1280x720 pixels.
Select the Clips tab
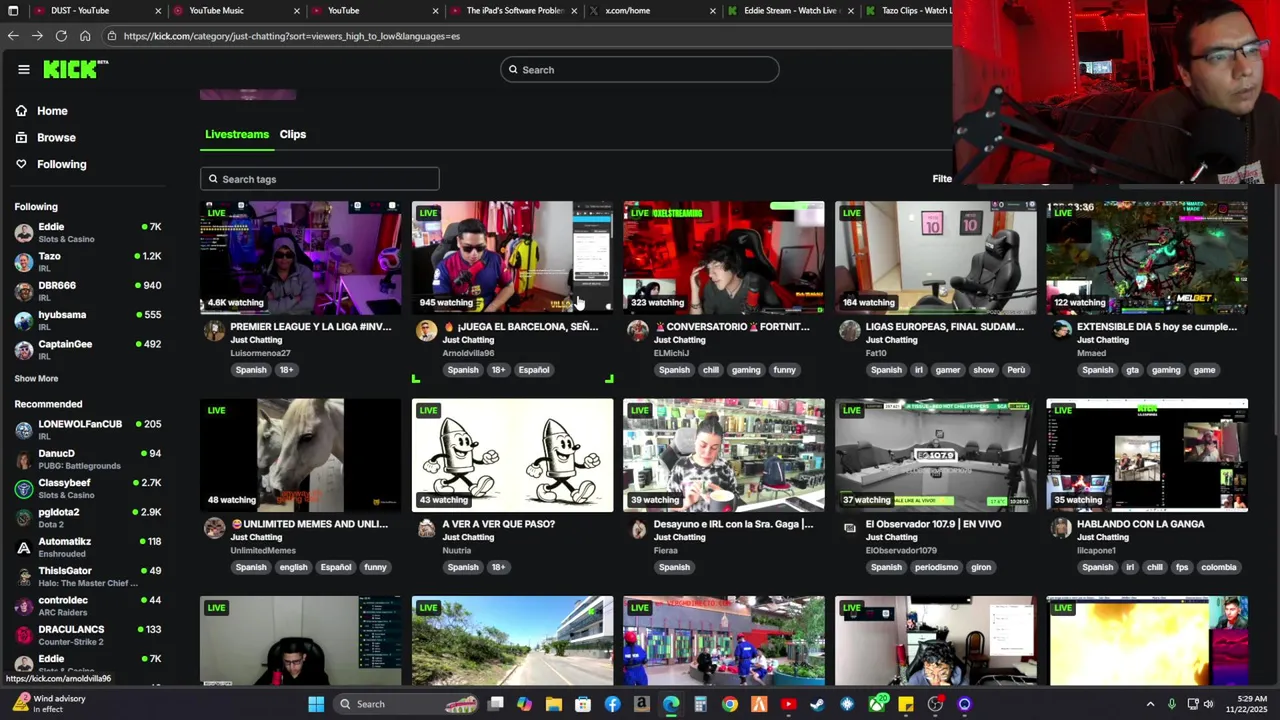[x=293, y=134]
